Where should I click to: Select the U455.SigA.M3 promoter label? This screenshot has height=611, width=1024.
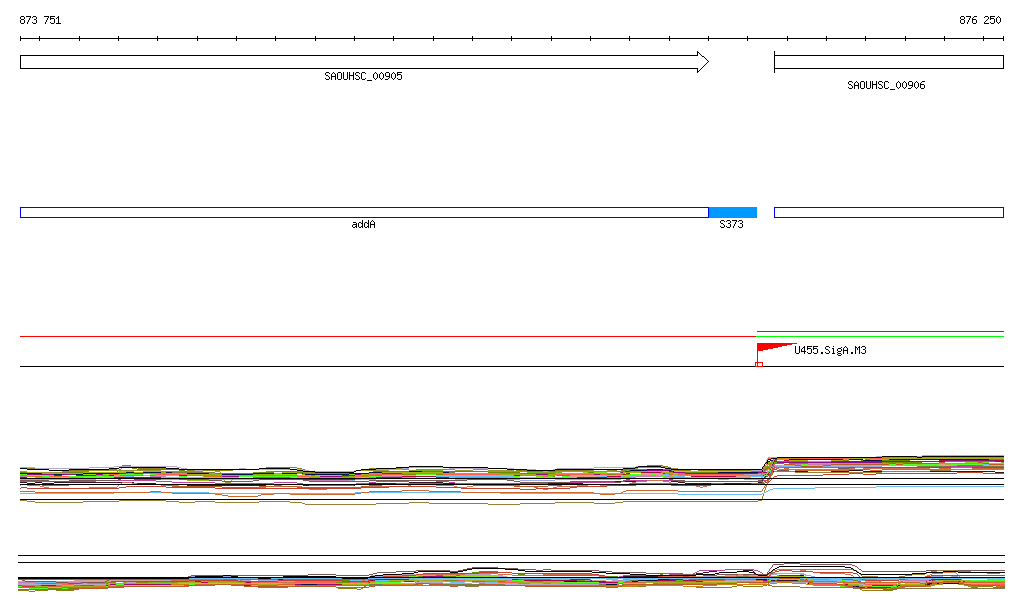click(830, 350)
